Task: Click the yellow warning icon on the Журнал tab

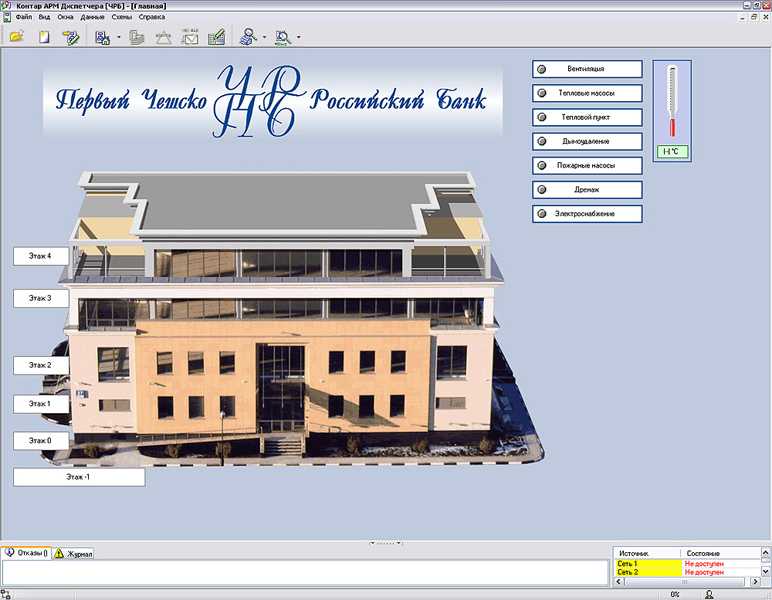Action: (x=59, y=554)
